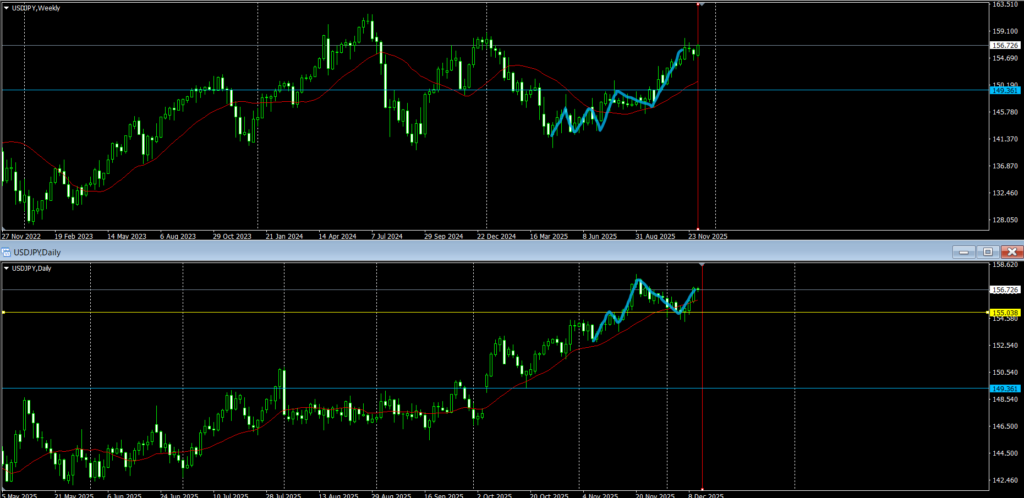
Task: Click the 156.726 current price label on Weekly chart
Action: pyautogui.click(x=1004, y=45)
